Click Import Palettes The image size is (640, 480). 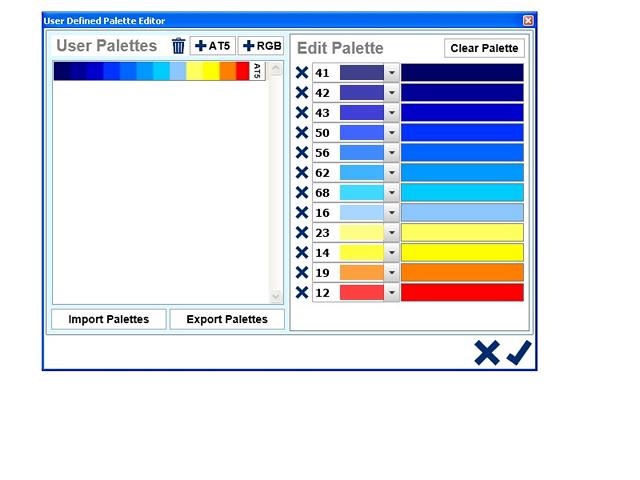pyautogui.click(x=109, y=319)
